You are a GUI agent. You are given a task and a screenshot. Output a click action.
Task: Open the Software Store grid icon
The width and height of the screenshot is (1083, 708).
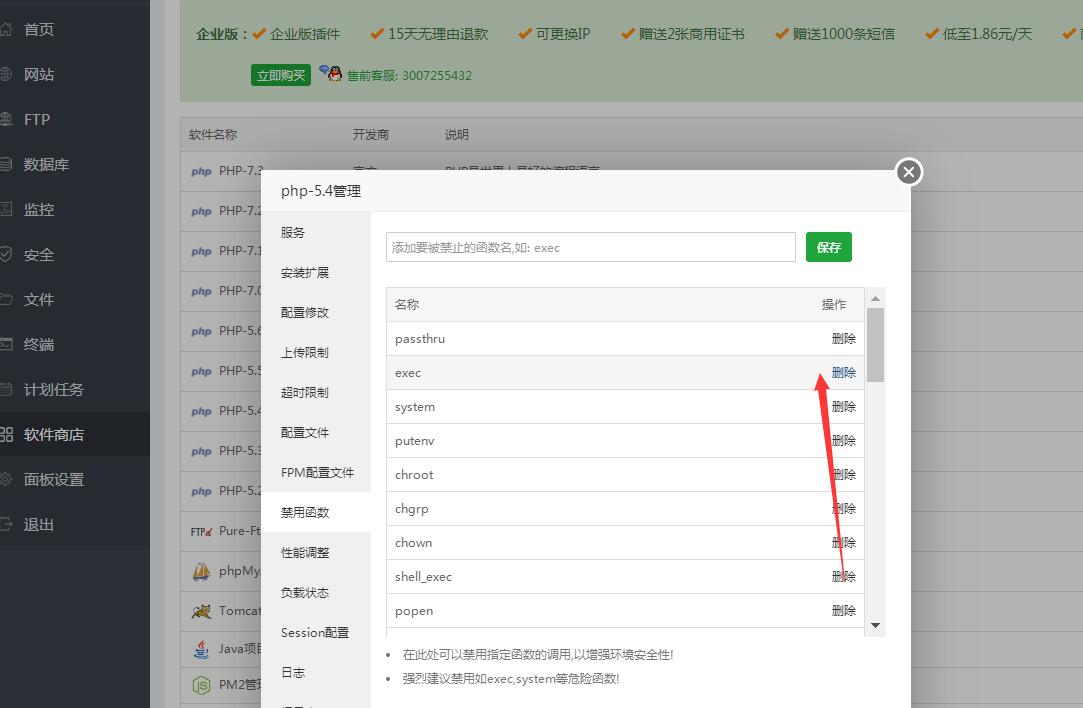coord(6,434)
